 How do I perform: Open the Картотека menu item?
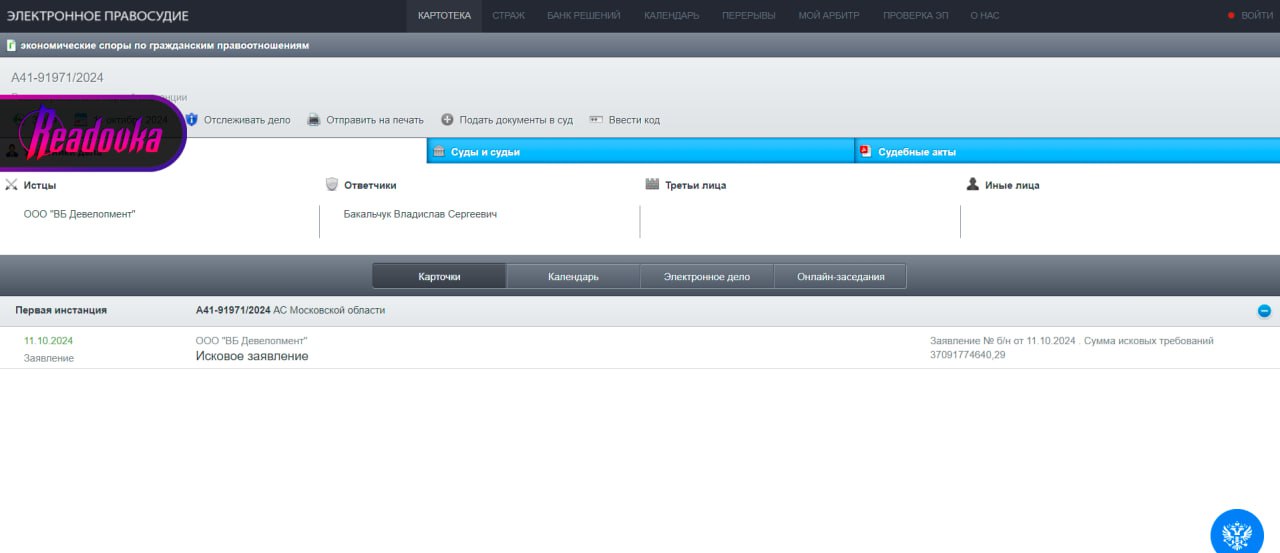pyautogui.click(x=444, y=16)
